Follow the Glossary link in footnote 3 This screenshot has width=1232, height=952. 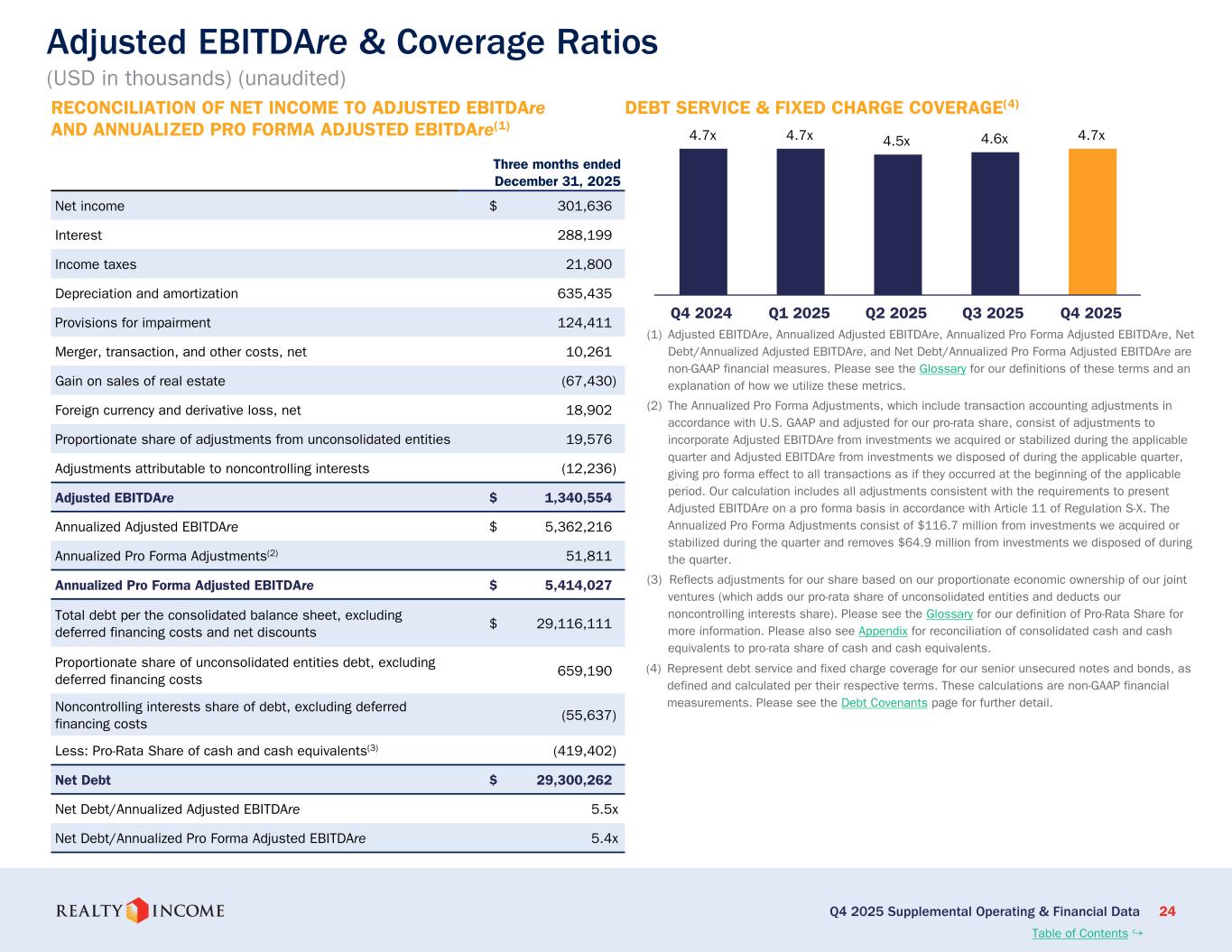949,615
